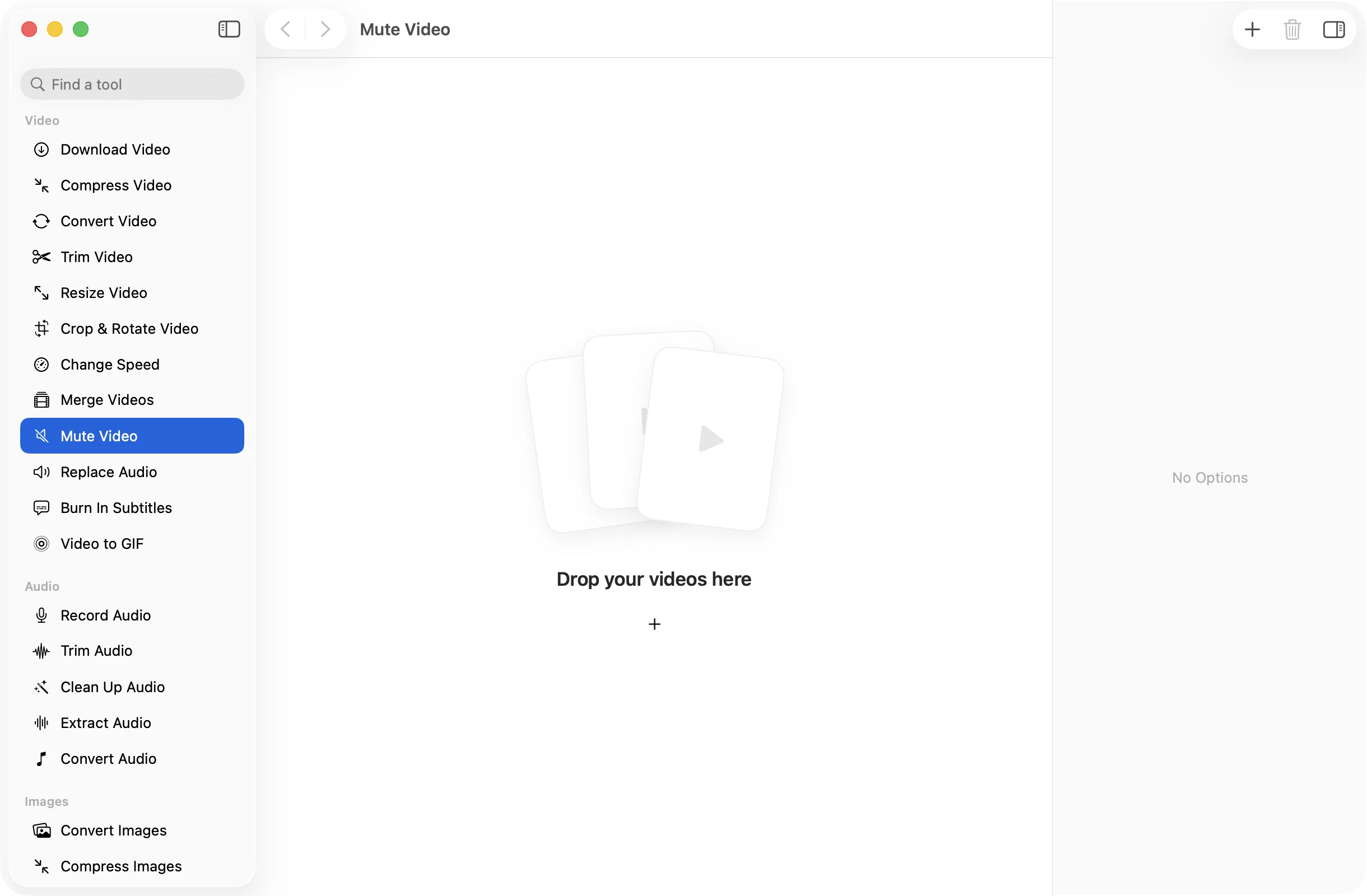
Task: Open the Replace Audio tool
Action: point(132,472)
